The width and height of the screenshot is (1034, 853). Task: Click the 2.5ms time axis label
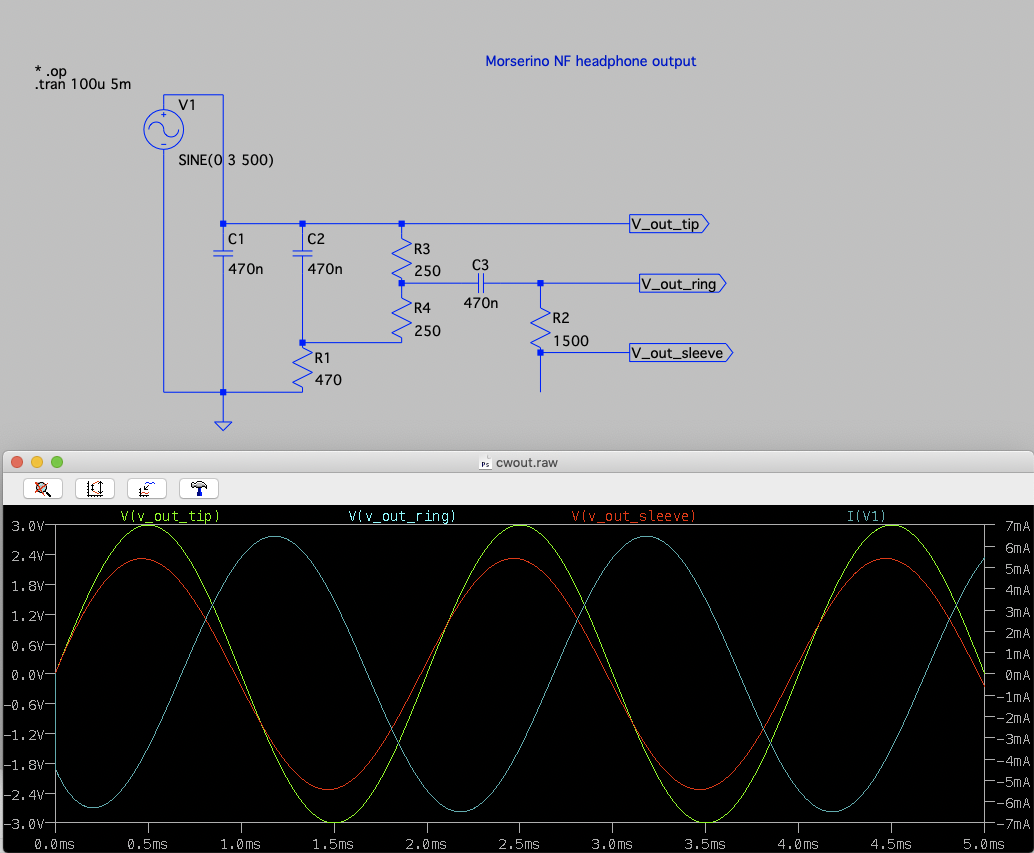point(518,844)
